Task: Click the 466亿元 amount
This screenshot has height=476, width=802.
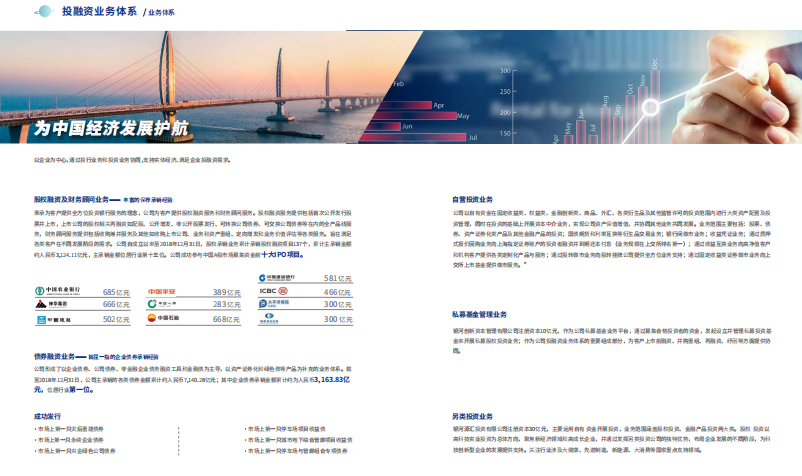Action: pyautogui.click(x=338, y=292)
